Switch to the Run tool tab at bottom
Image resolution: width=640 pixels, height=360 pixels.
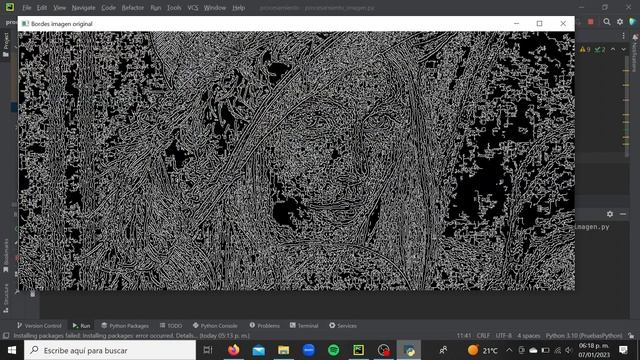tap(81, 326)
